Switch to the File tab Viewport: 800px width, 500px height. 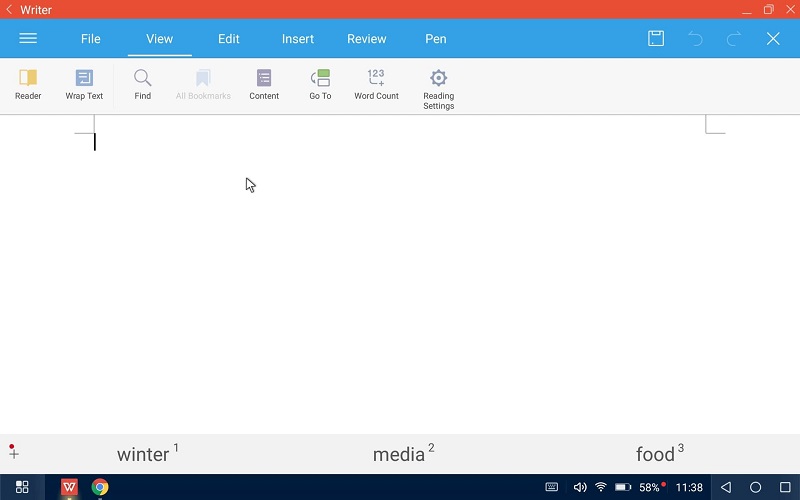[90, 39]
